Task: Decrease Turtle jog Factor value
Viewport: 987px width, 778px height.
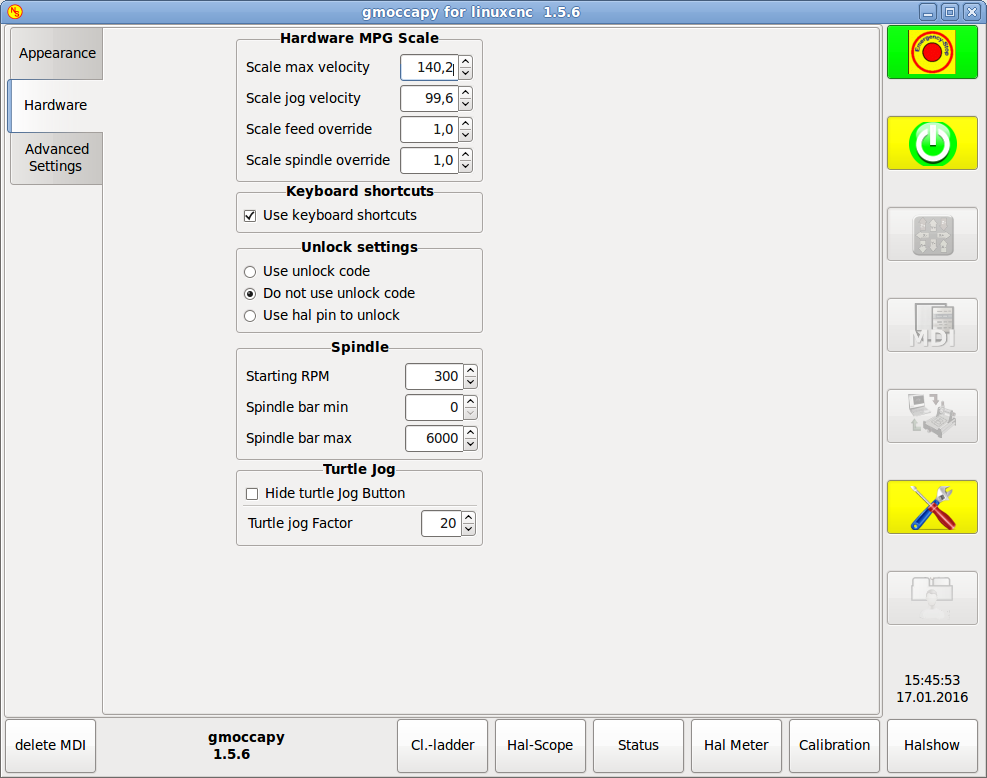Action: 468,529
